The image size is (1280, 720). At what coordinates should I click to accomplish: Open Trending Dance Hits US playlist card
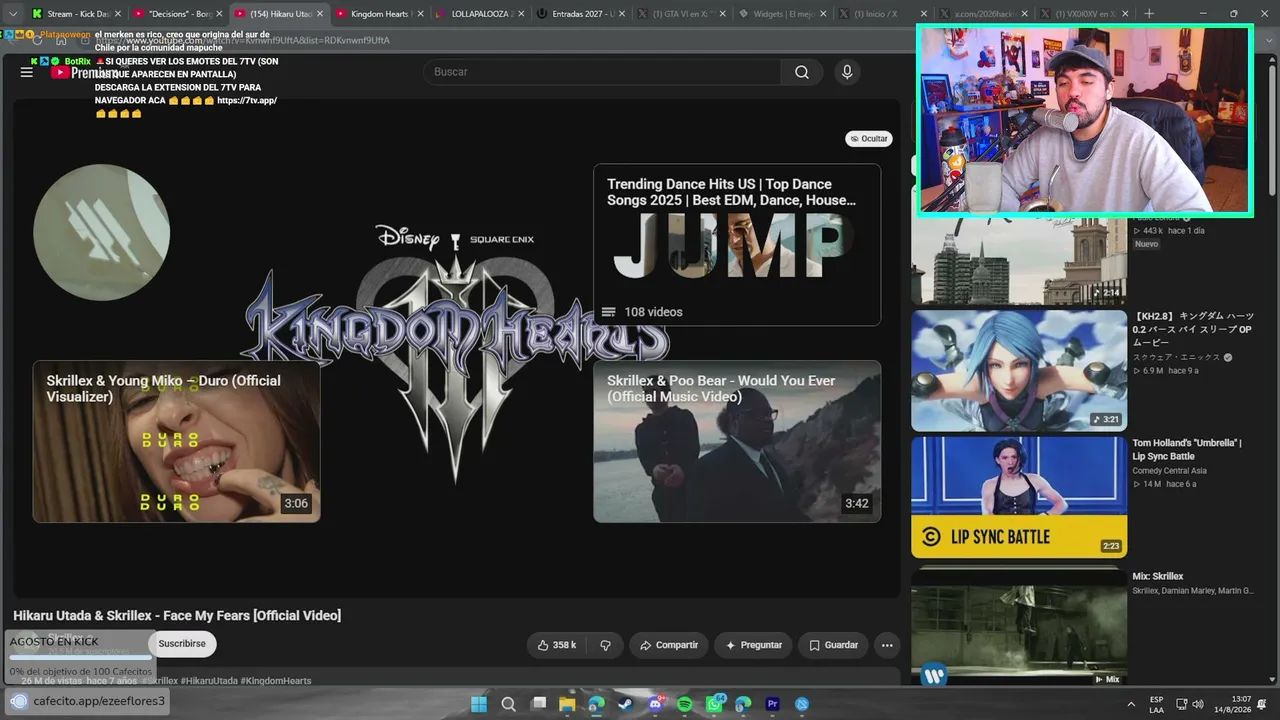coord(737,245)
